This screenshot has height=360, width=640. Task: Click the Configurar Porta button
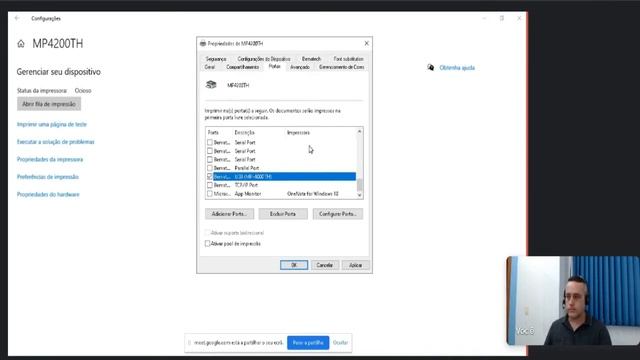click(338, 214)
